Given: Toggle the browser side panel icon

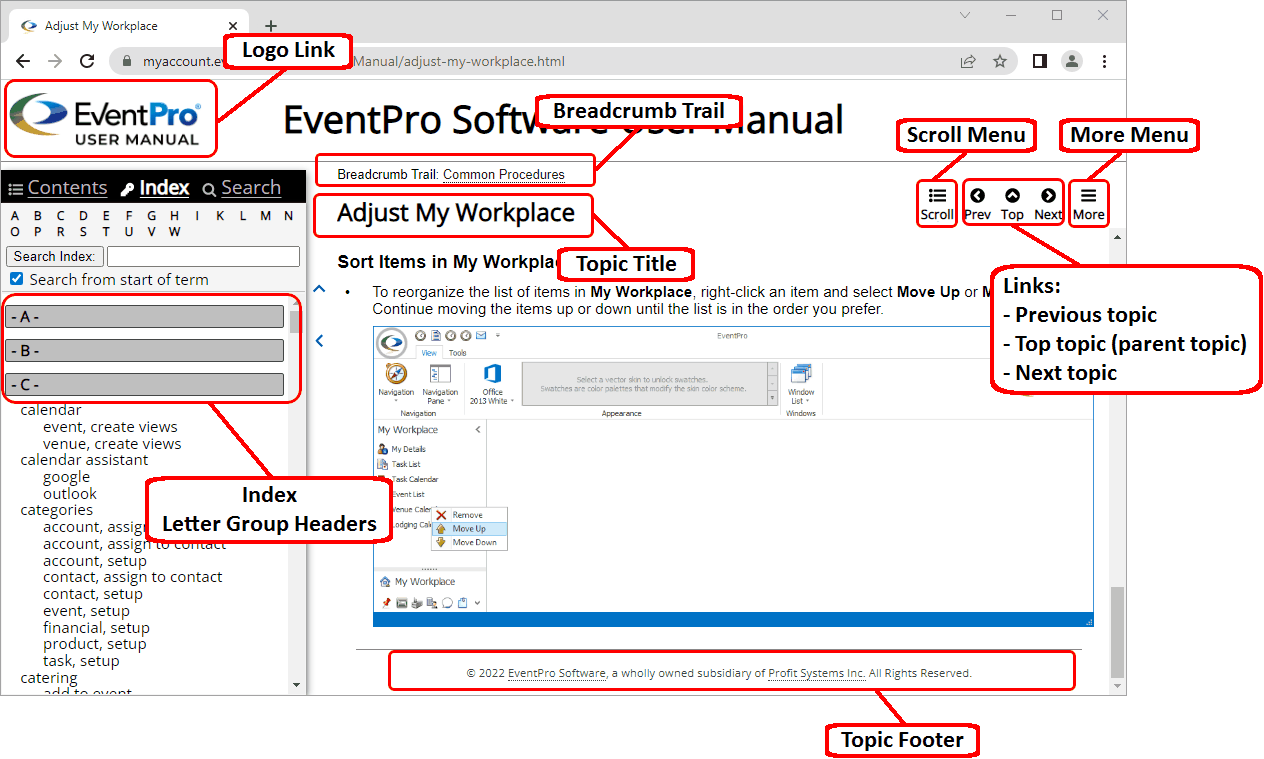Looking at the screenshot, I should point(1040,61).
